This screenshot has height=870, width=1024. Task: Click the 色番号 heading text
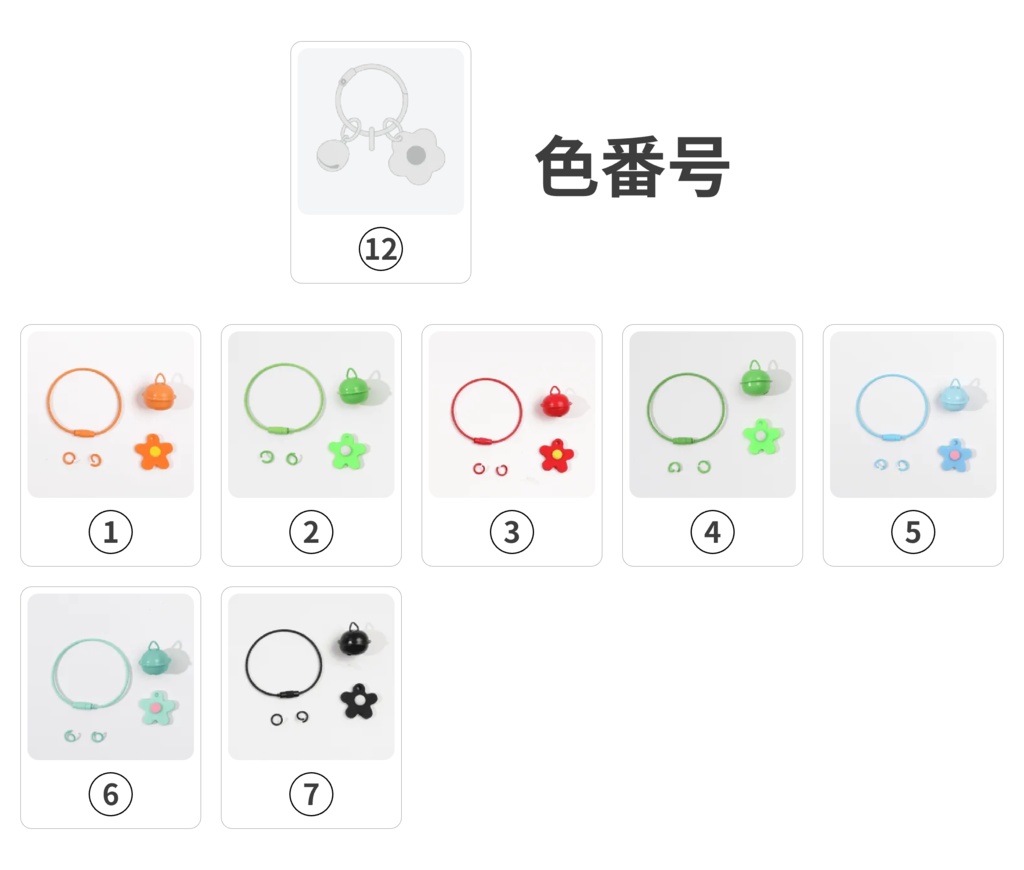pyautogui.click(x=632, y=166)
